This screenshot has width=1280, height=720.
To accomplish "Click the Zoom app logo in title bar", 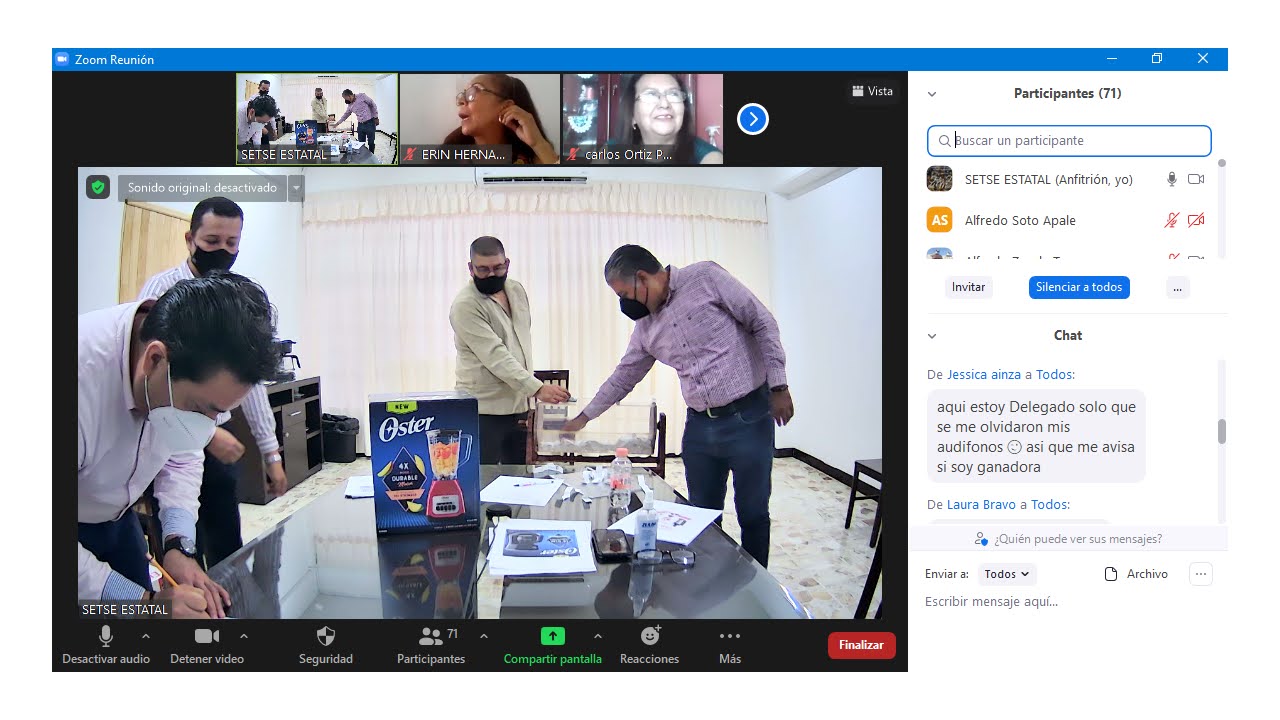I will [x=62, y=59].
